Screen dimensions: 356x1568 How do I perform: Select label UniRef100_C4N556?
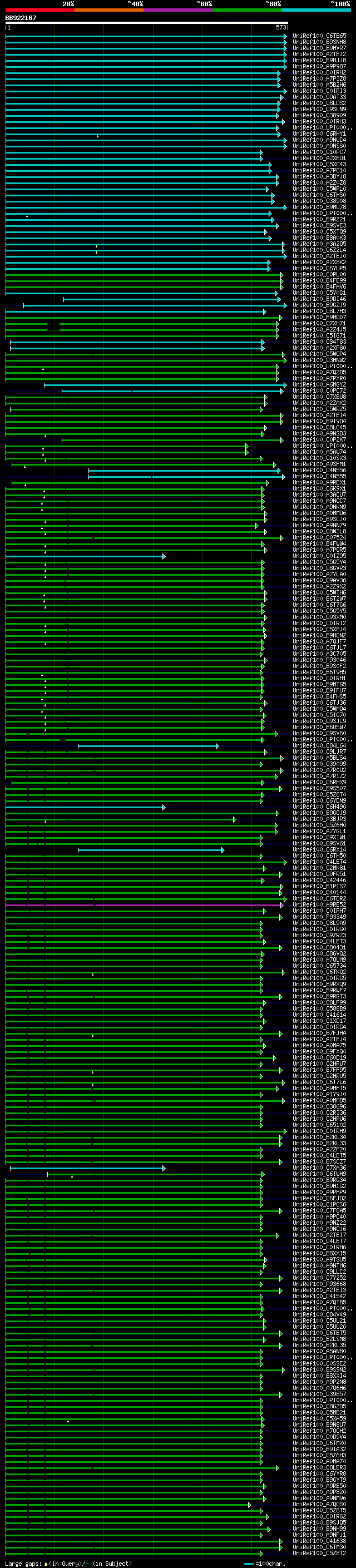(319, 471)
